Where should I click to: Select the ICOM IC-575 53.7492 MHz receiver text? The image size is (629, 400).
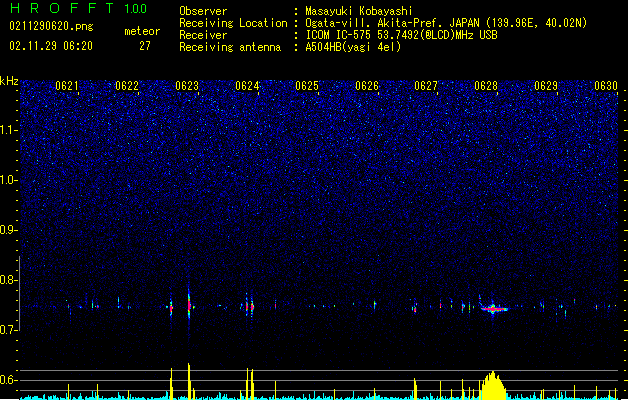pos(401,35)
